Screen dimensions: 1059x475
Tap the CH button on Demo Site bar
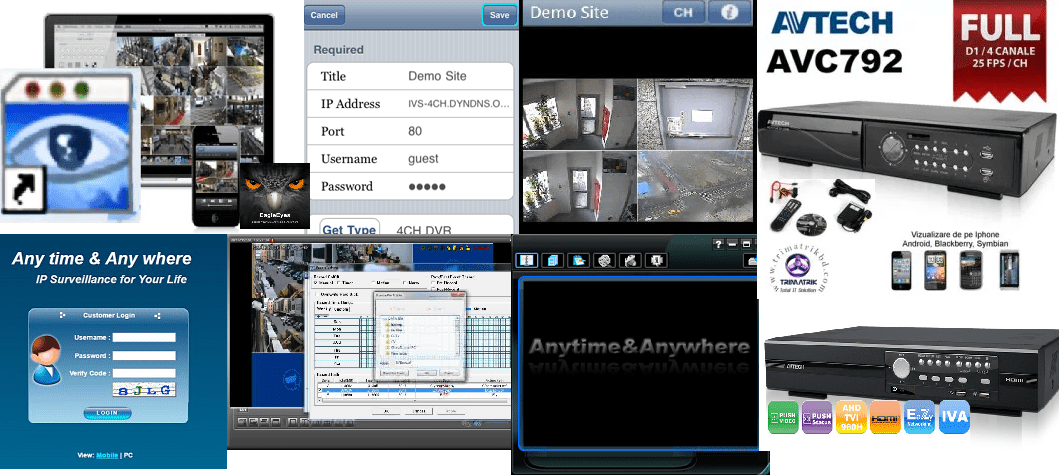[683, 12]
